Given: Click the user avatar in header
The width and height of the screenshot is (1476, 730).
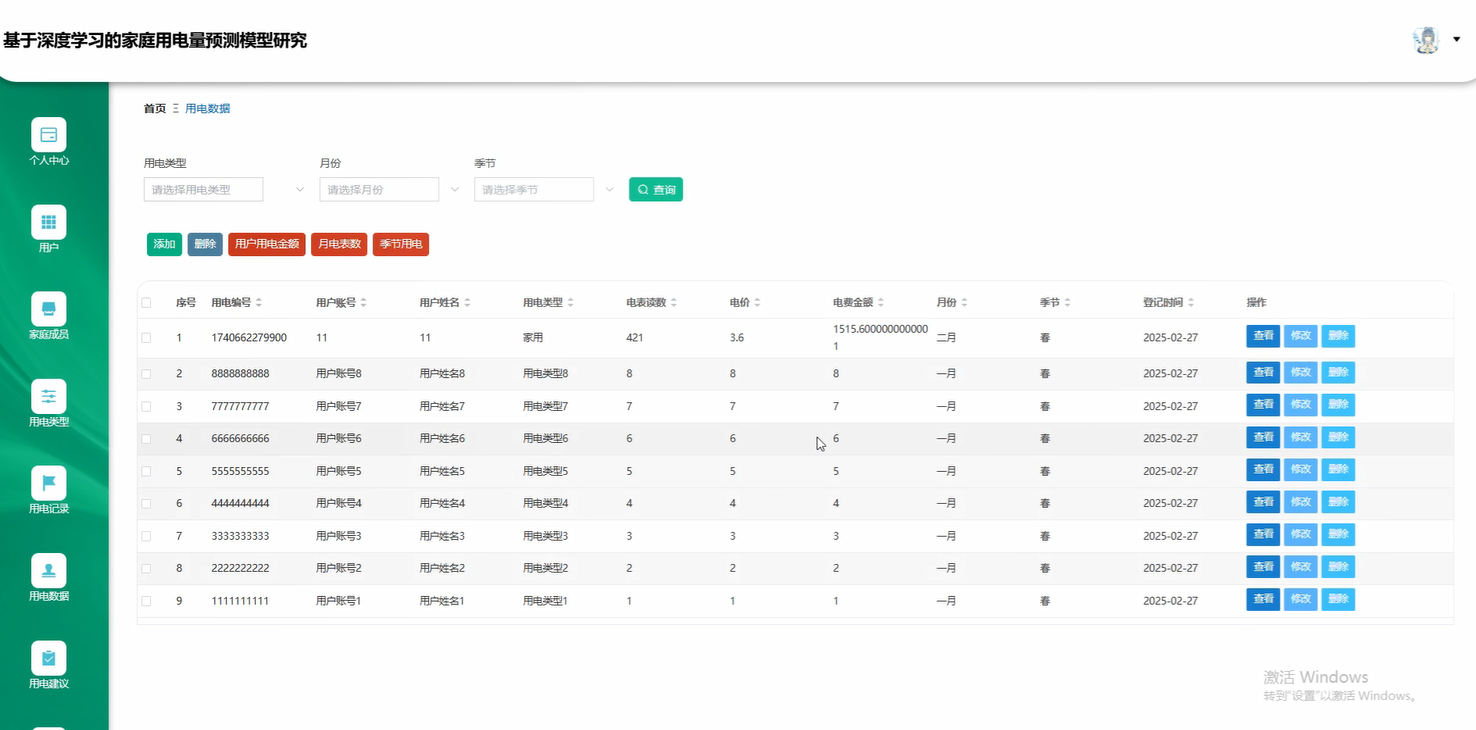Looking at the screenshot, I should 1425,40.
